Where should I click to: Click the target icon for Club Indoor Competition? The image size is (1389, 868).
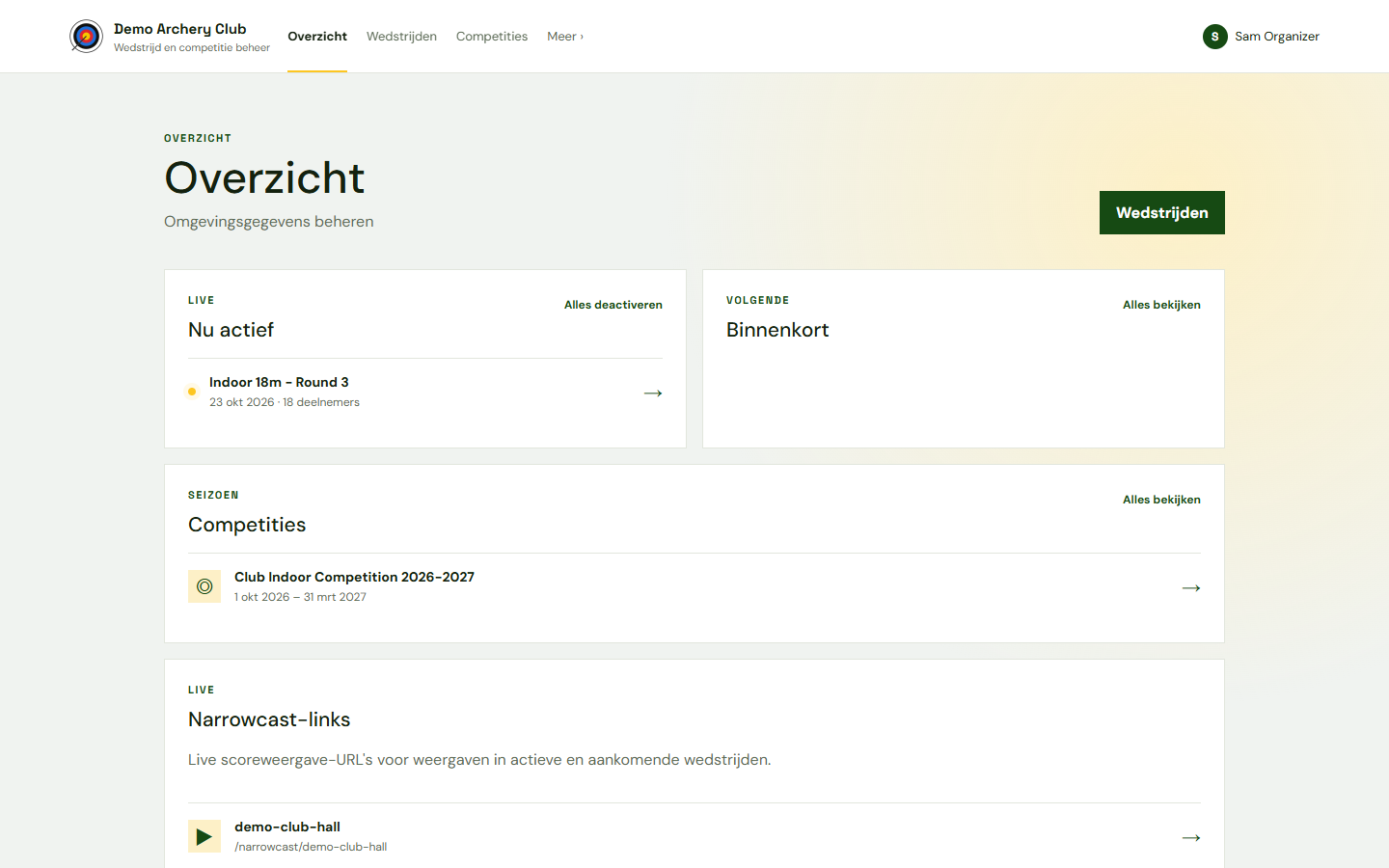[x=204, y=586]
